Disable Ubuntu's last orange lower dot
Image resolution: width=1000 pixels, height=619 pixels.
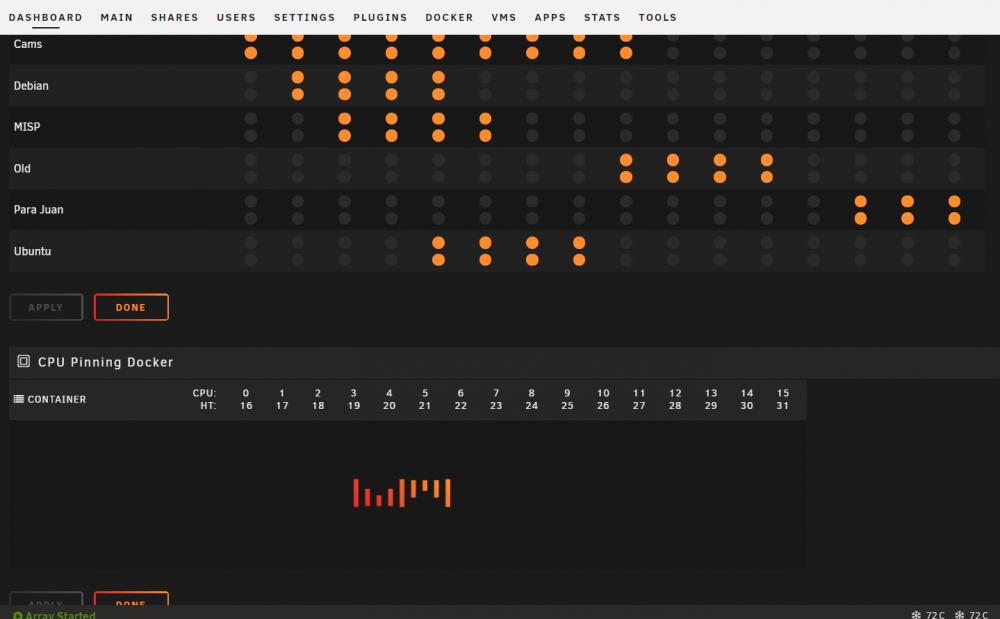(579, 260)
